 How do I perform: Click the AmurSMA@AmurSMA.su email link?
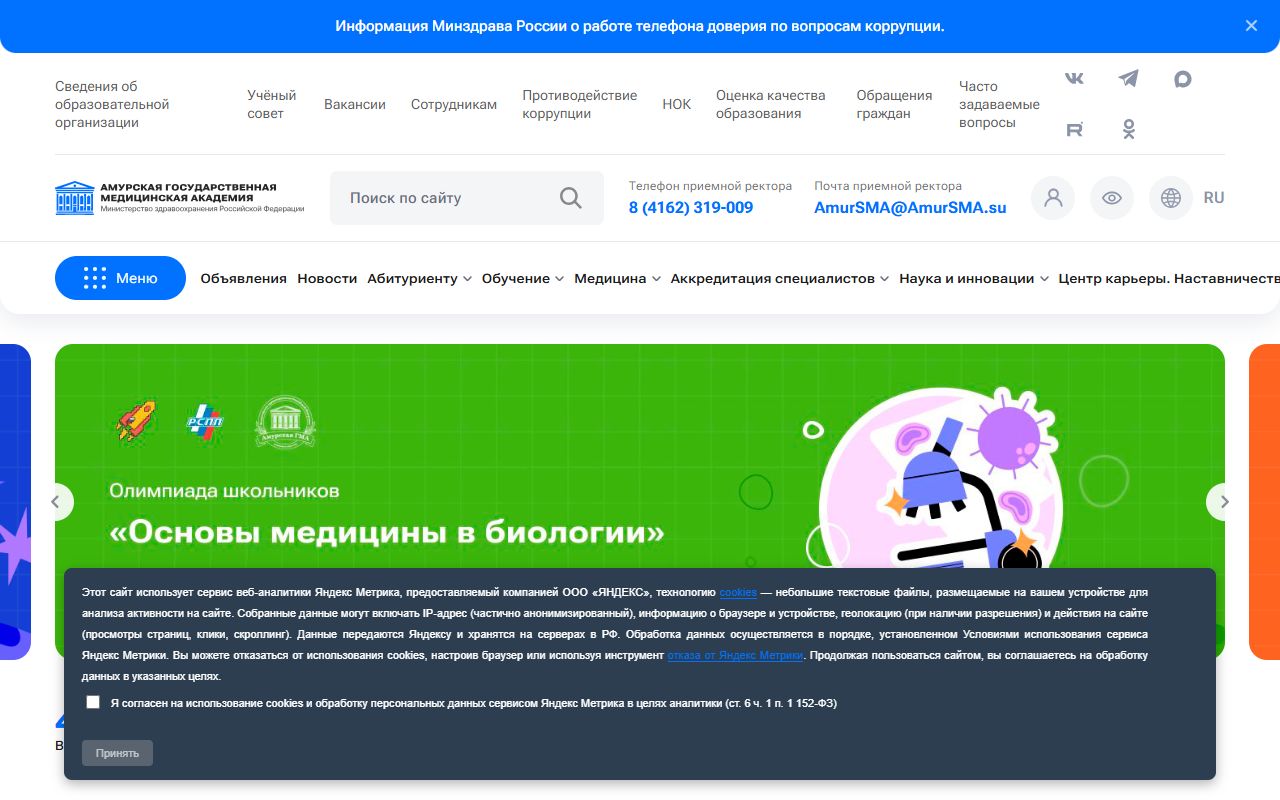click(x=910, y=208)
